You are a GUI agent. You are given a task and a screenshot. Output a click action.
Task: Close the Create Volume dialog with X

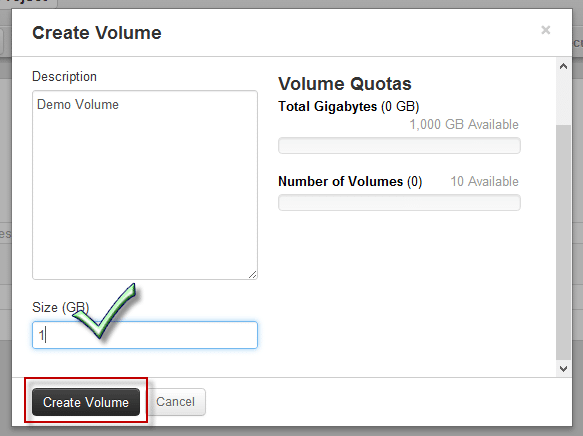click(545, 30)
